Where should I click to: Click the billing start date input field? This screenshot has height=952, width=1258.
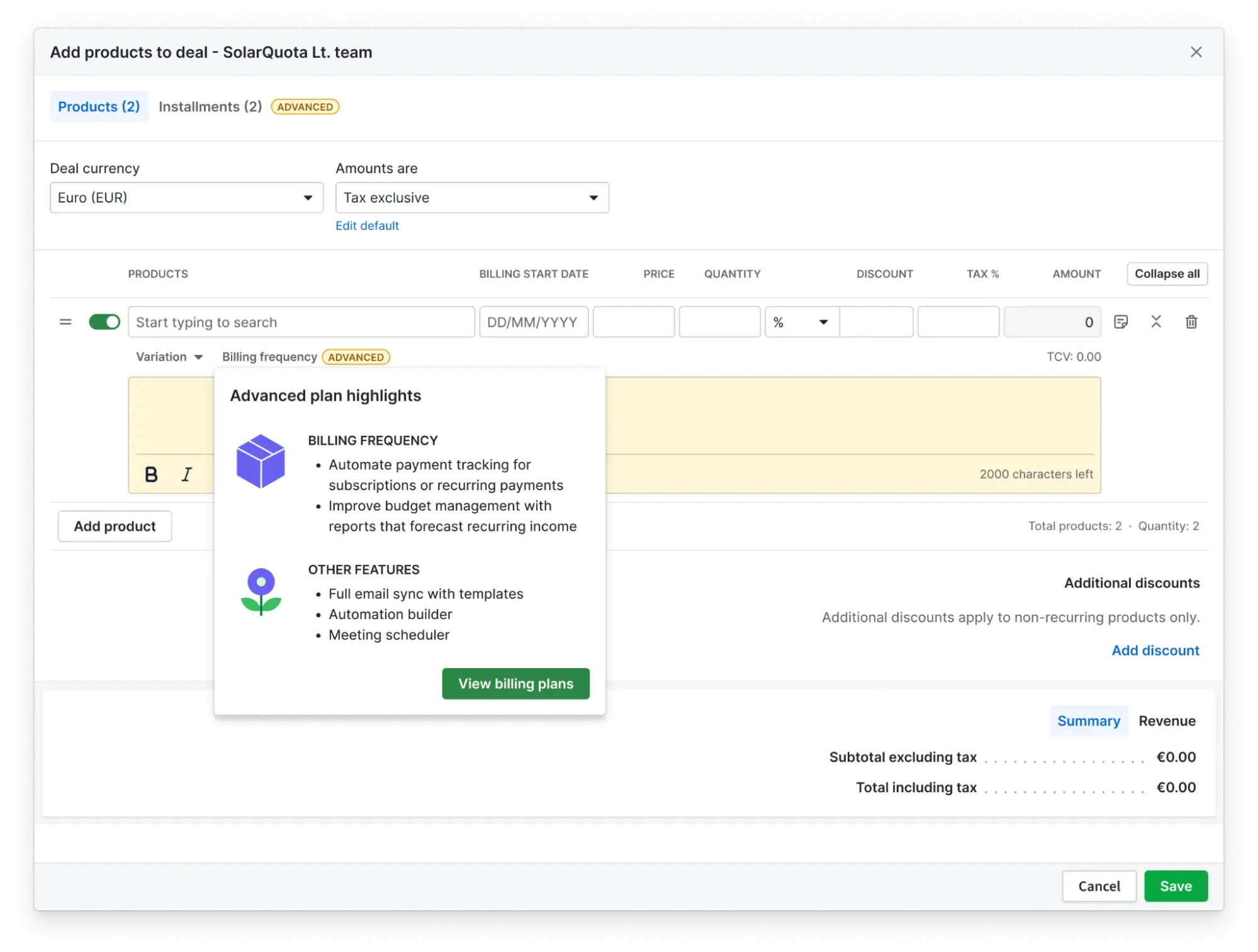[x=534, y=321]
